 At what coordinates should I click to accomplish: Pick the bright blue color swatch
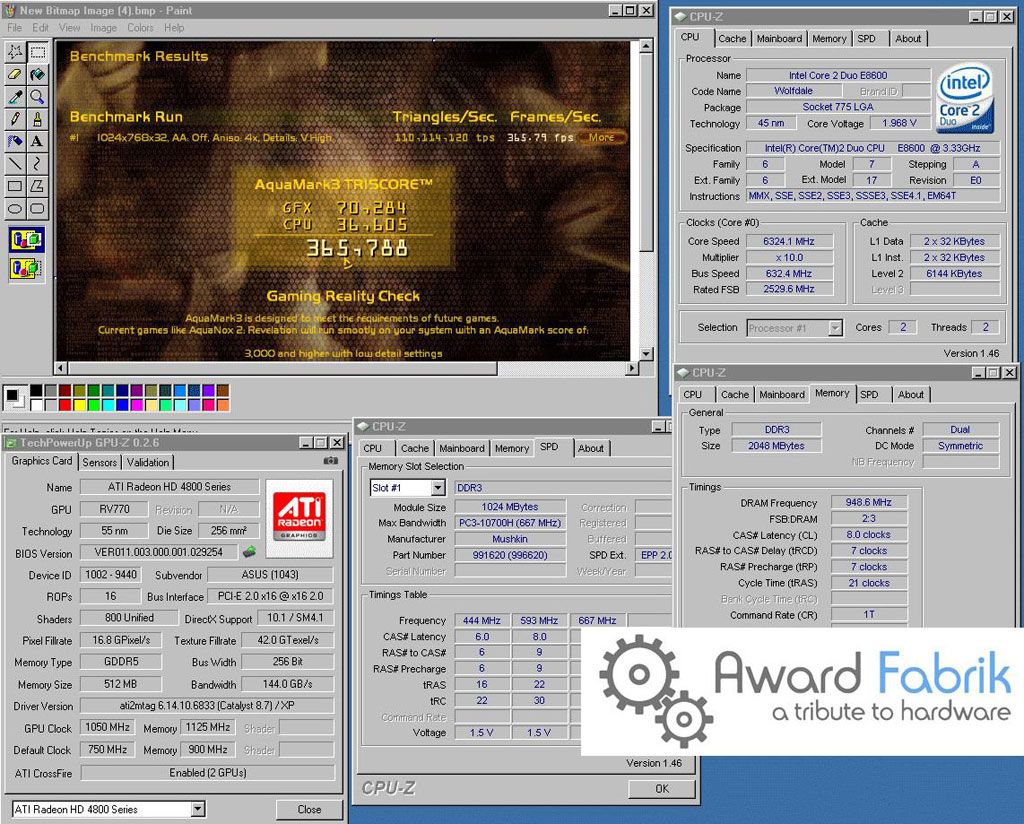click(123, 405)
